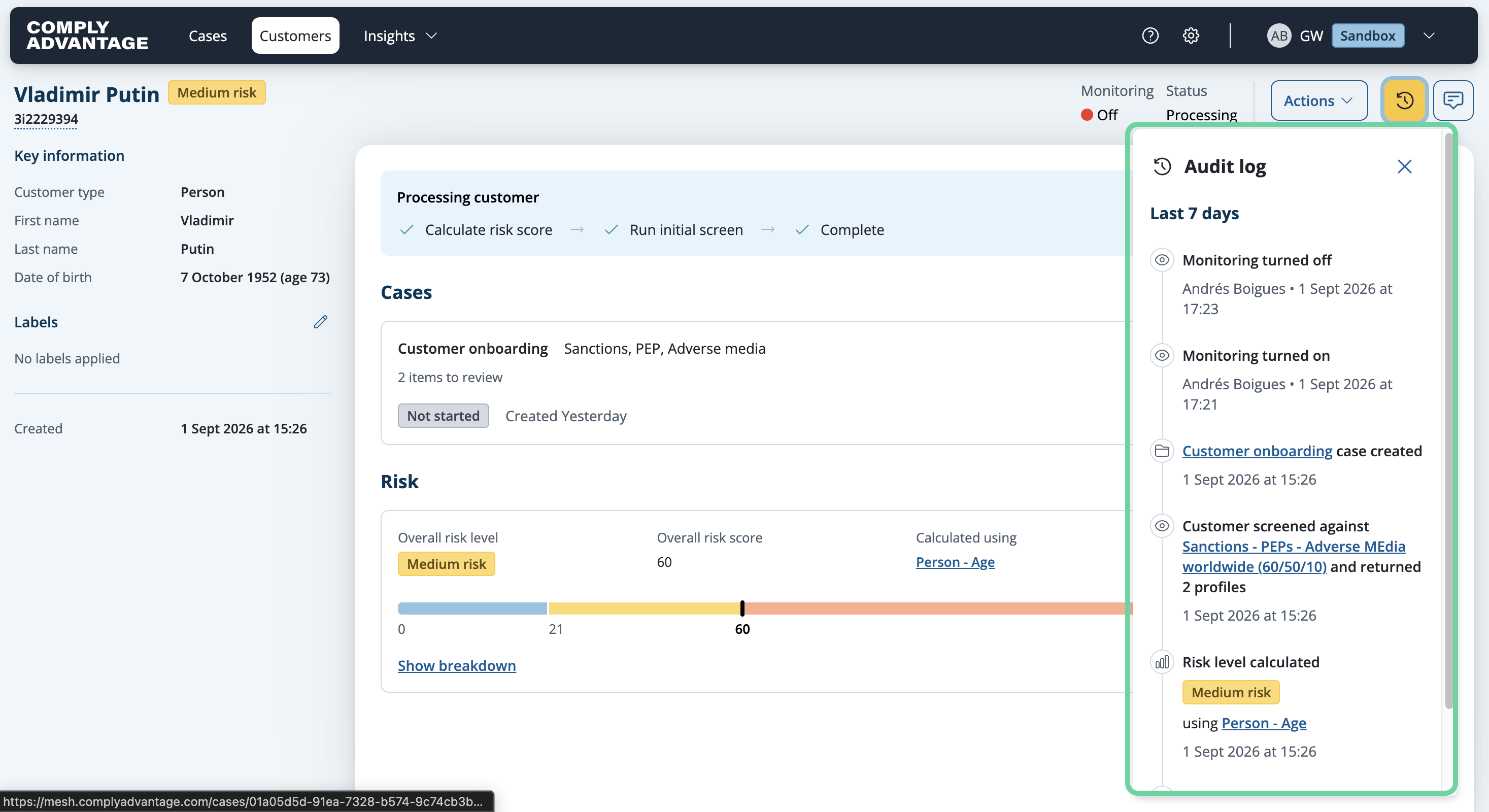1489x812 pixels.
Task: Open the comments speech bubble button
Action: pyautogui.click(x=1452, y=100)
